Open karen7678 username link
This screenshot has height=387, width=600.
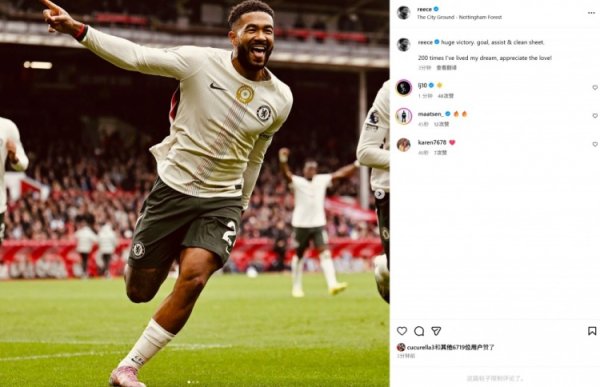coord(432,142)
